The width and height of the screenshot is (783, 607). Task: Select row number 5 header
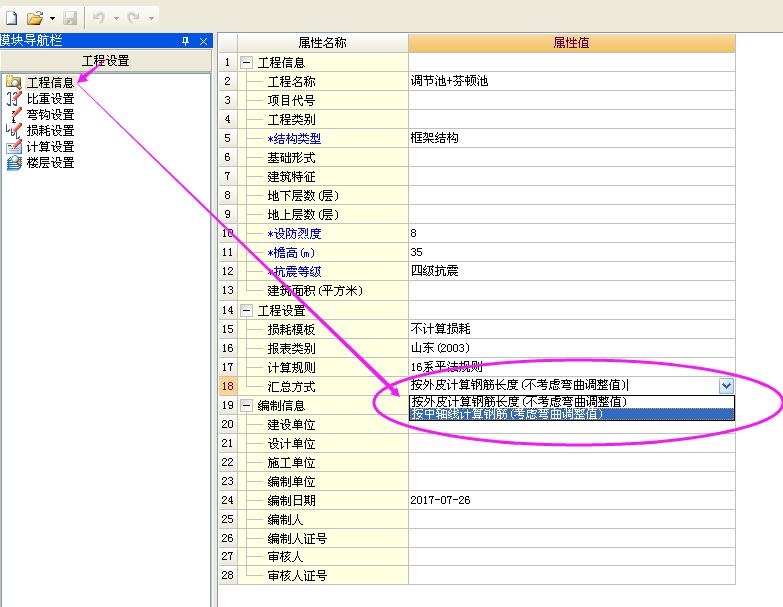(x=228, y=138)
